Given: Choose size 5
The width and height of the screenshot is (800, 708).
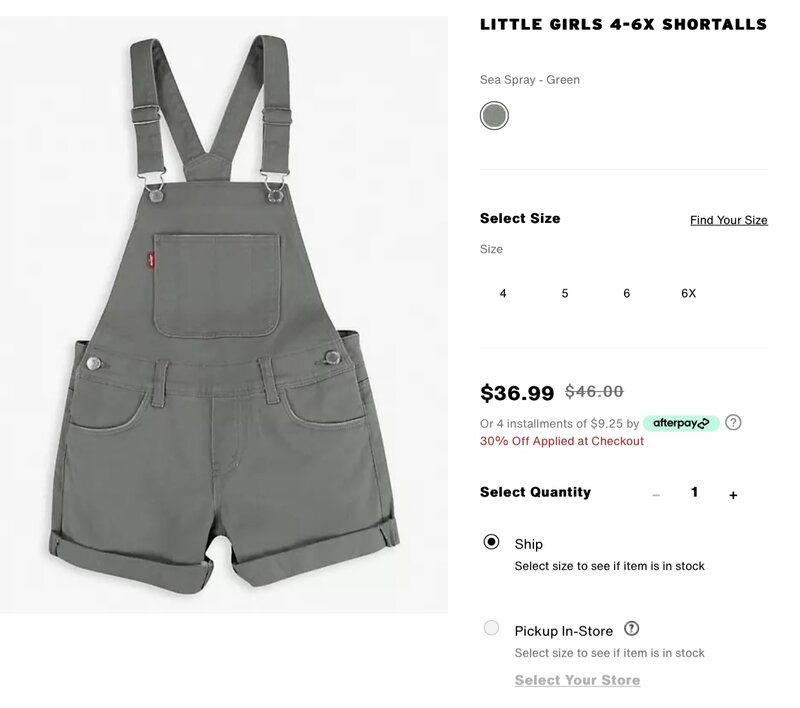Looking at the screenshot, I should (x=565, y=293).
